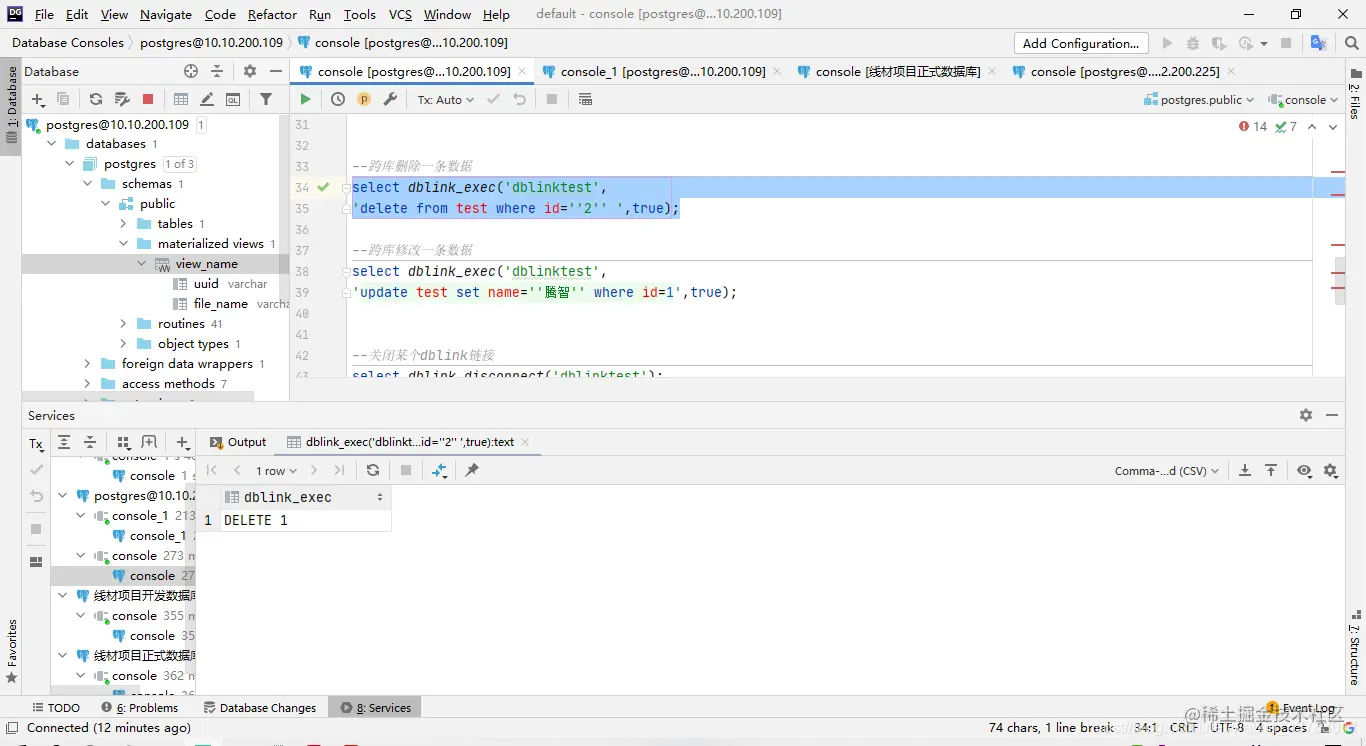Open result grid settings gear
This screenshot has height=746, width=1366.
(x=1331, y=470)
